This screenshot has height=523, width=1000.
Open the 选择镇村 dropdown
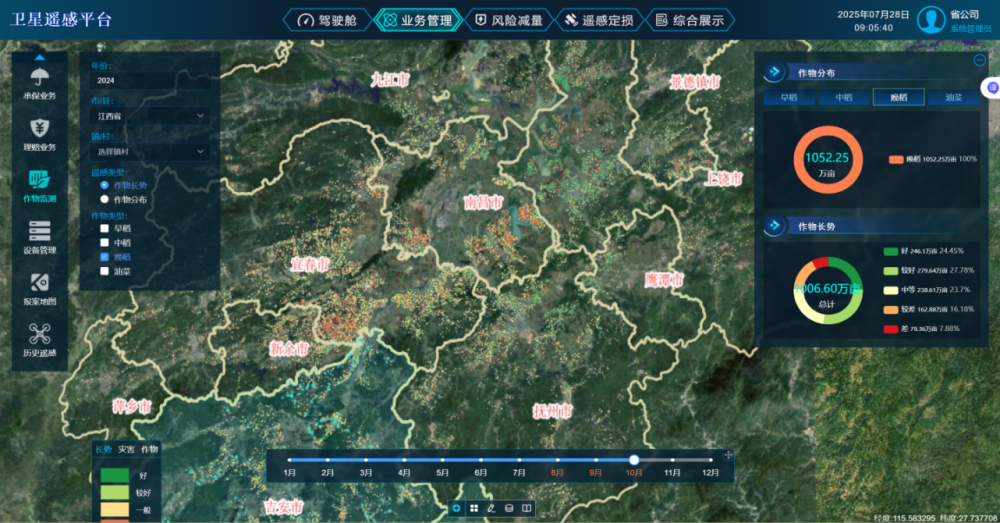click(x=151, y=152)
